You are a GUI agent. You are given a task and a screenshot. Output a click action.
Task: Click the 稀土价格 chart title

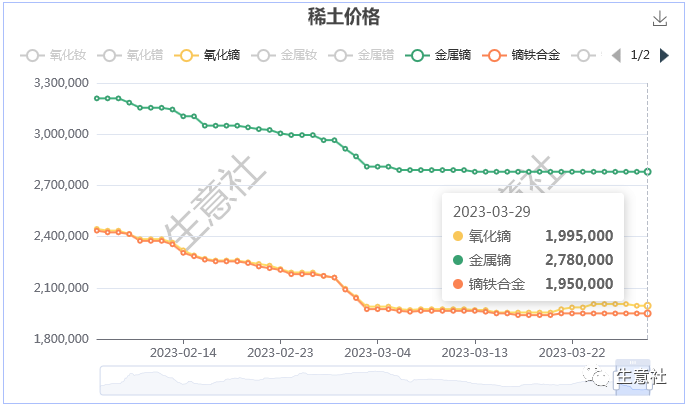point(344,17)
